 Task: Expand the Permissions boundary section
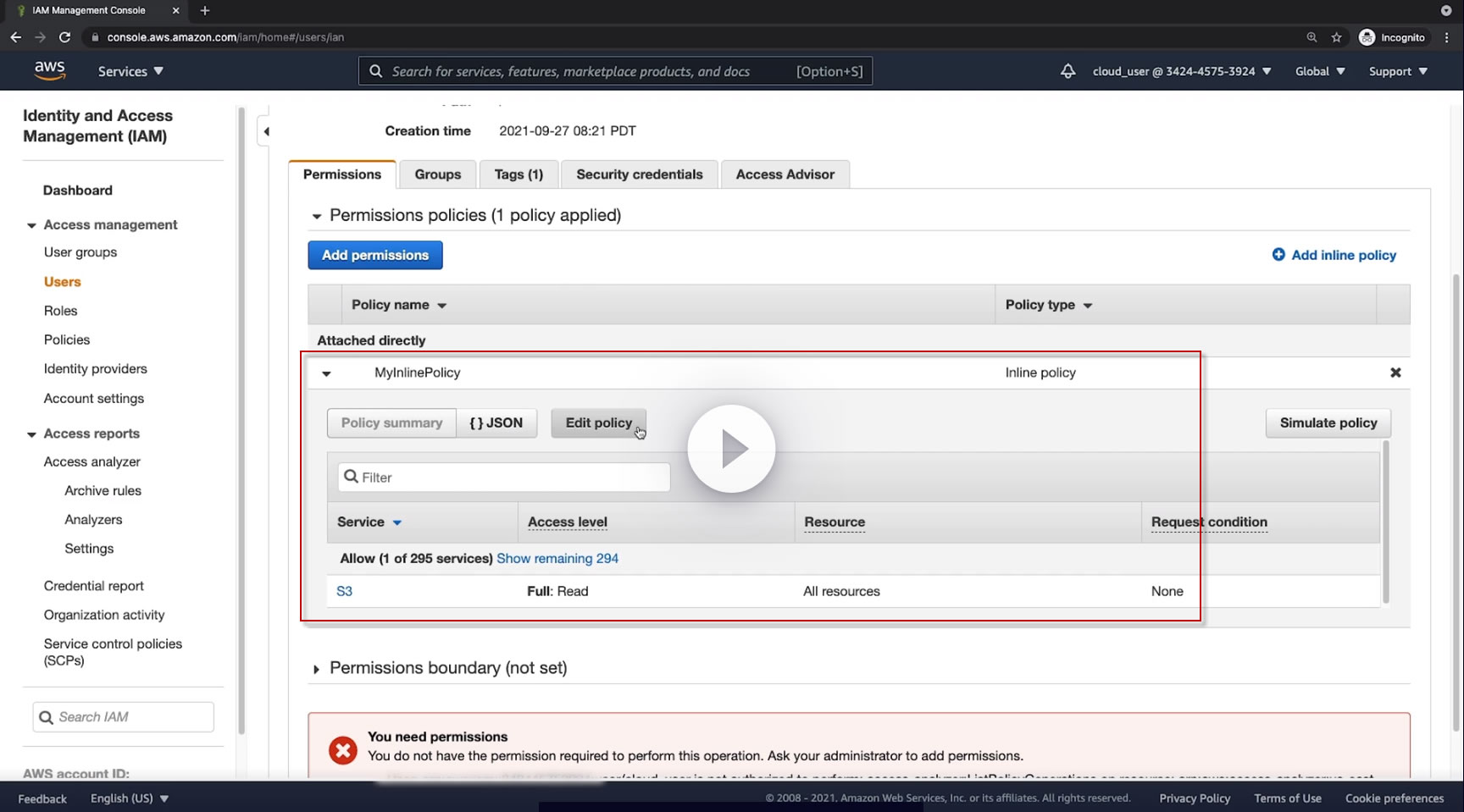point(316,669)
